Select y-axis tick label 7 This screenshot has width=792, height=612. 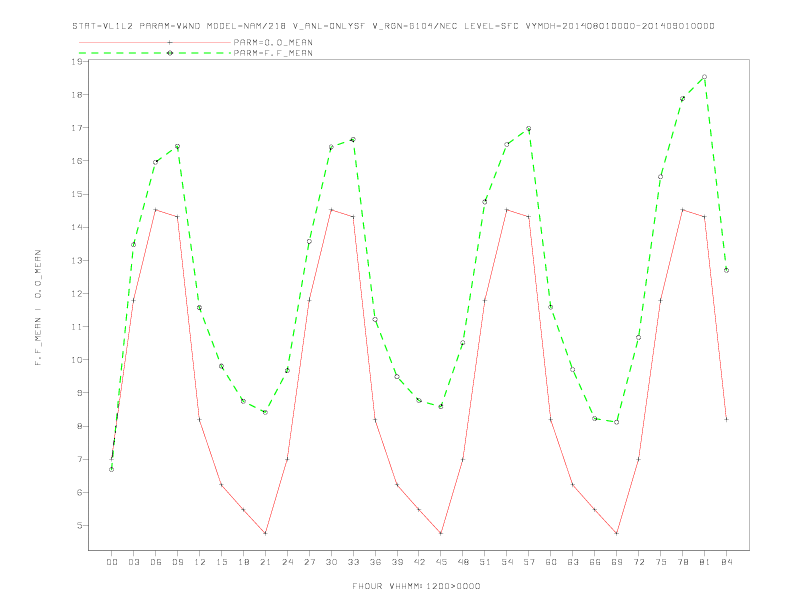point(79,459)
